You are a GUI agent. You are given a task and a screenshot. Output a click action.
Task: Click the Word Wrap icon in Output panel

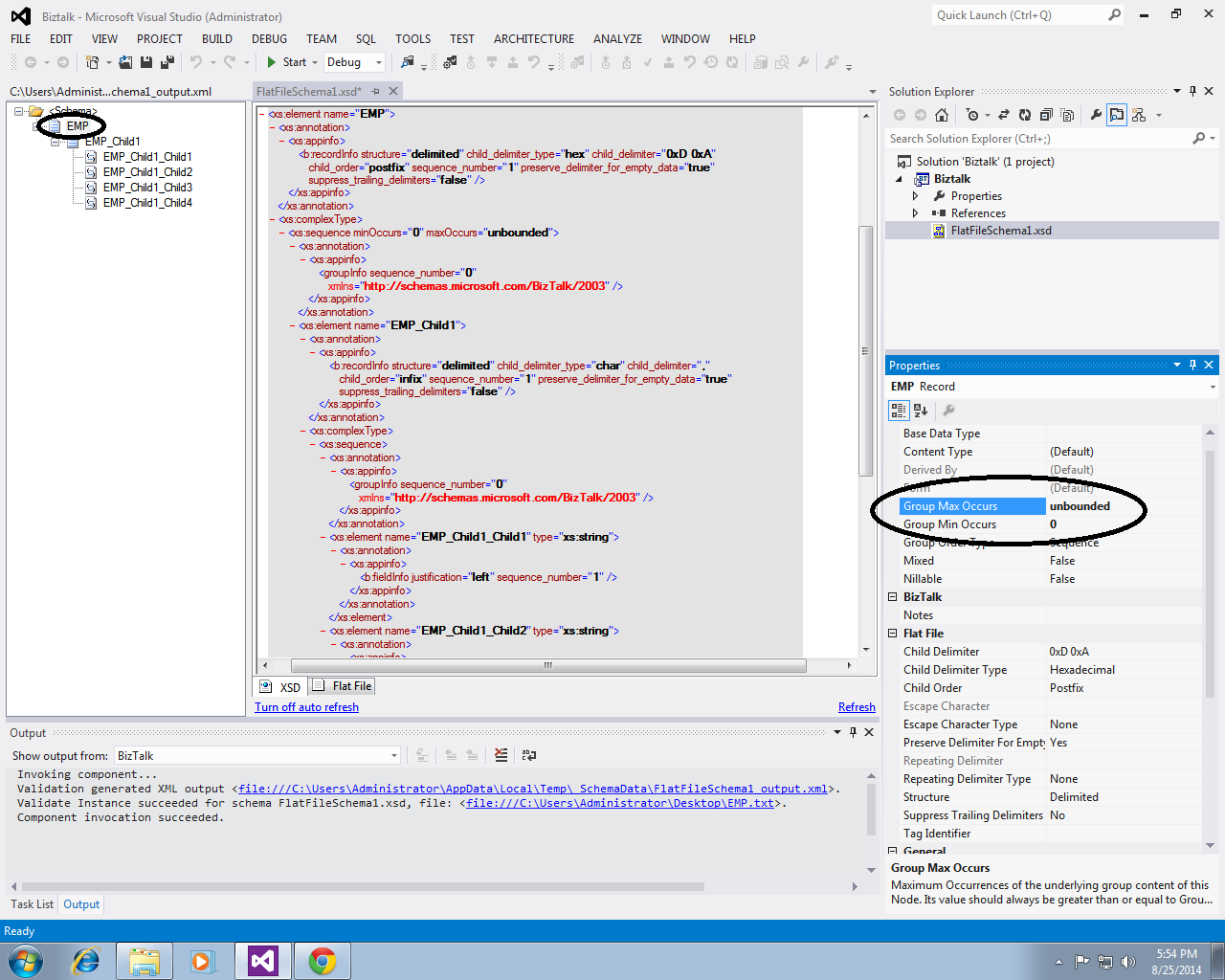(x=528, y=755)
